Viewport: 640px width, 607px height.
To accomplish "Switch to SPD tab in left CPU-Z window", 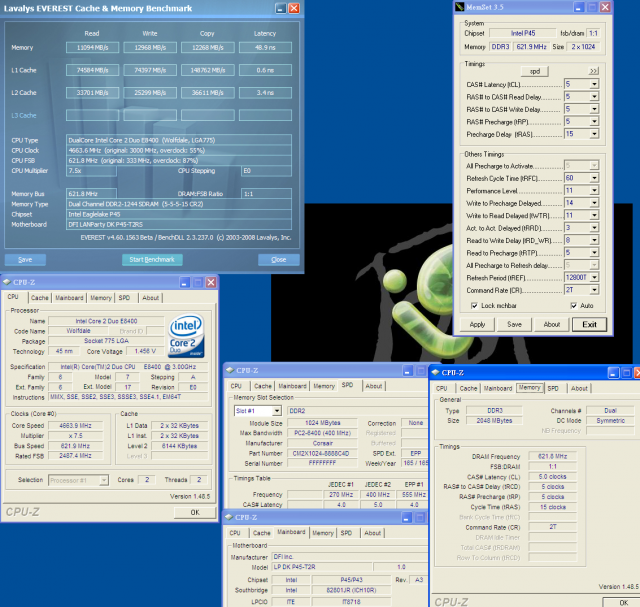I will click(124, 298).
